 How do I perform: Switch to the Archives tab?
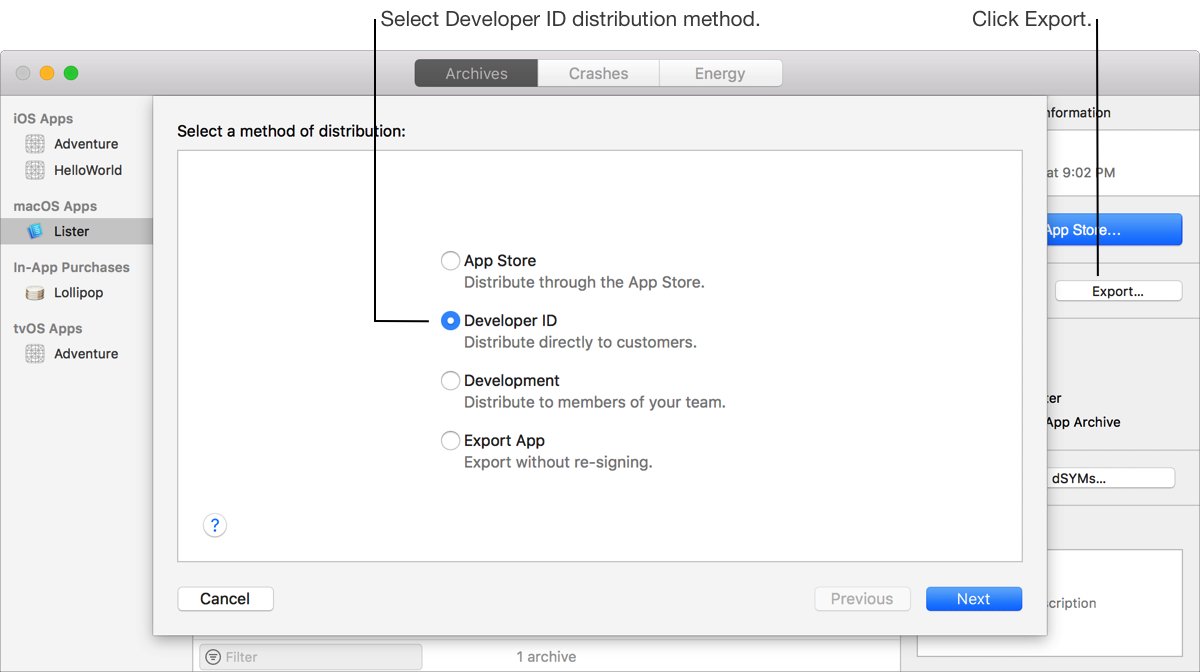tap(476, 74)
